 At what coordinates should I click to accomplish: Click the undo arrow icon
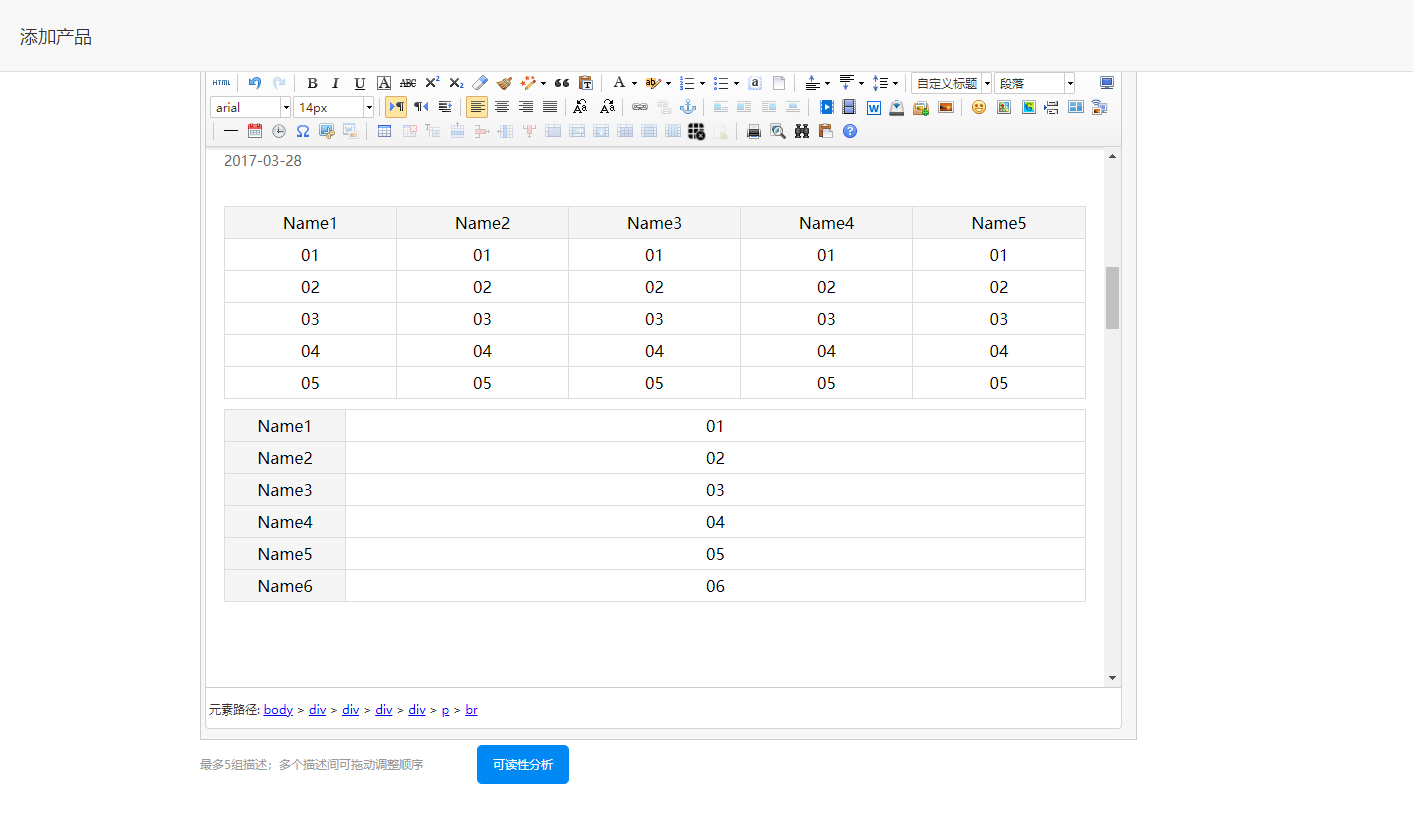click(x=255, y=83)
